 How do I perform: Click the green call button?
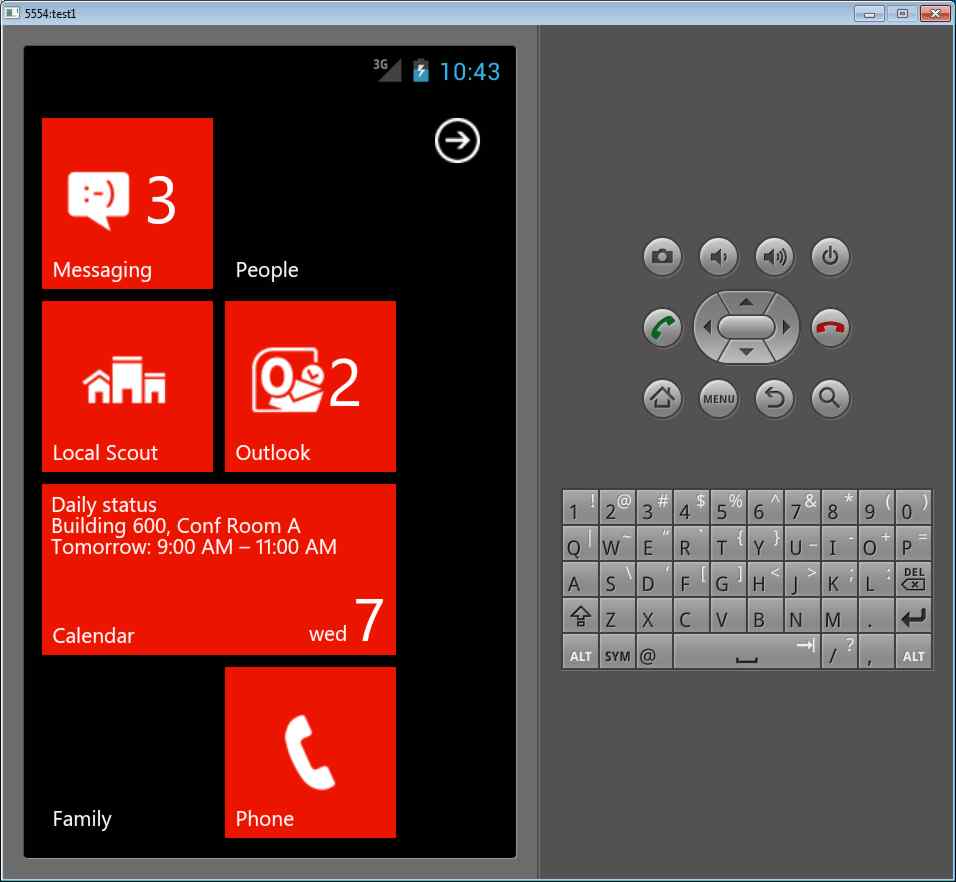[662, 327]
